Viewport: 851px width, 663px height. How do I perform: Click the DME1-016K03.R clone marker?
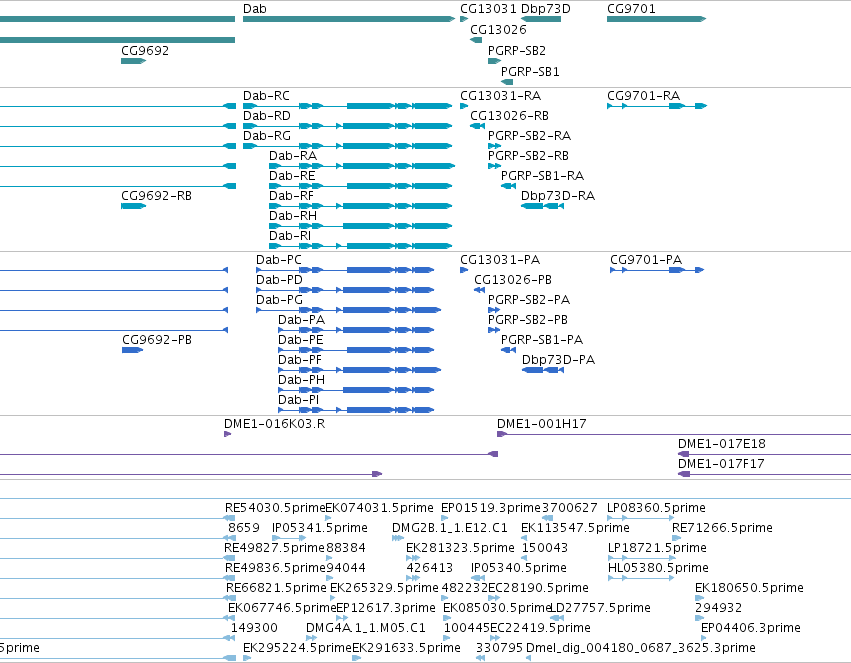coord(227,434)
